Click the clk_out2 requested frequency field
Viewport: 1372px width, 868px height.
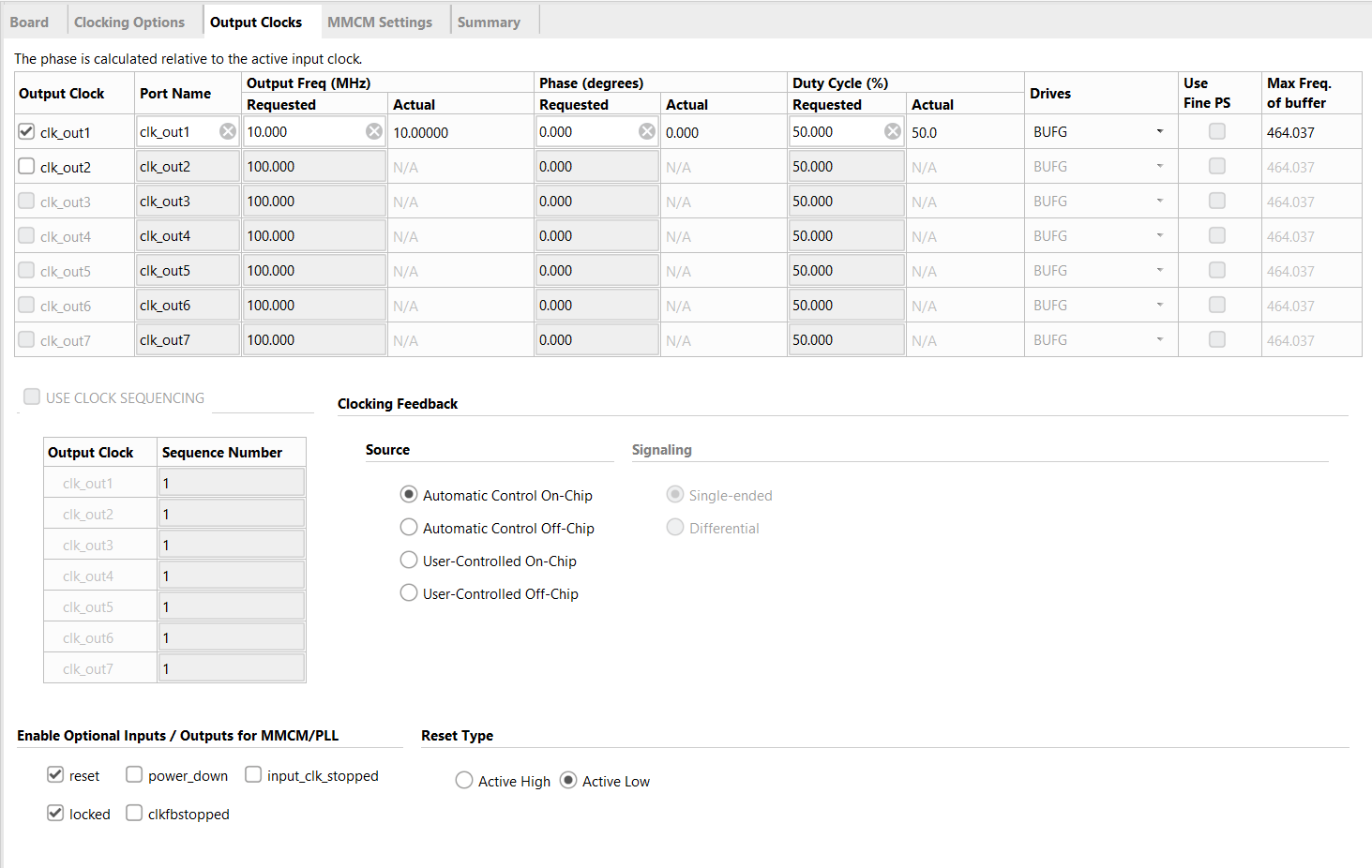[x=315, y=166]
